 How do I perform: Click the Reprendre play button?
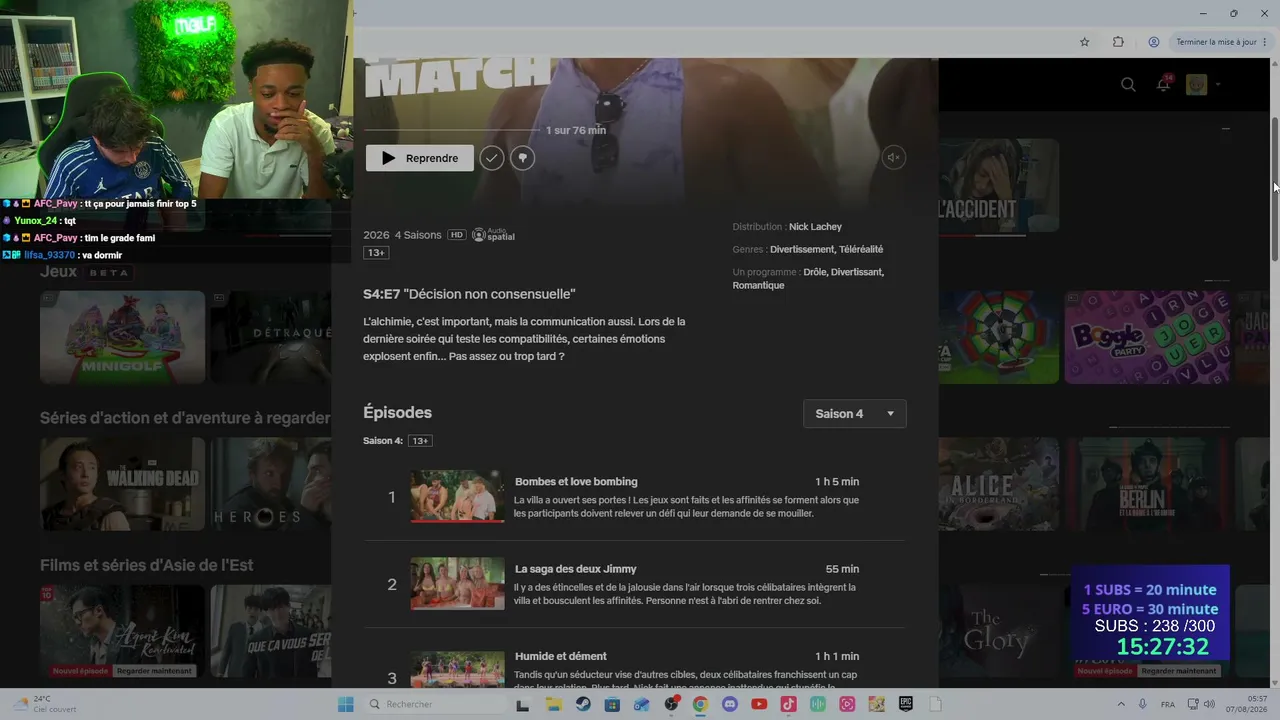click(419, 158)
